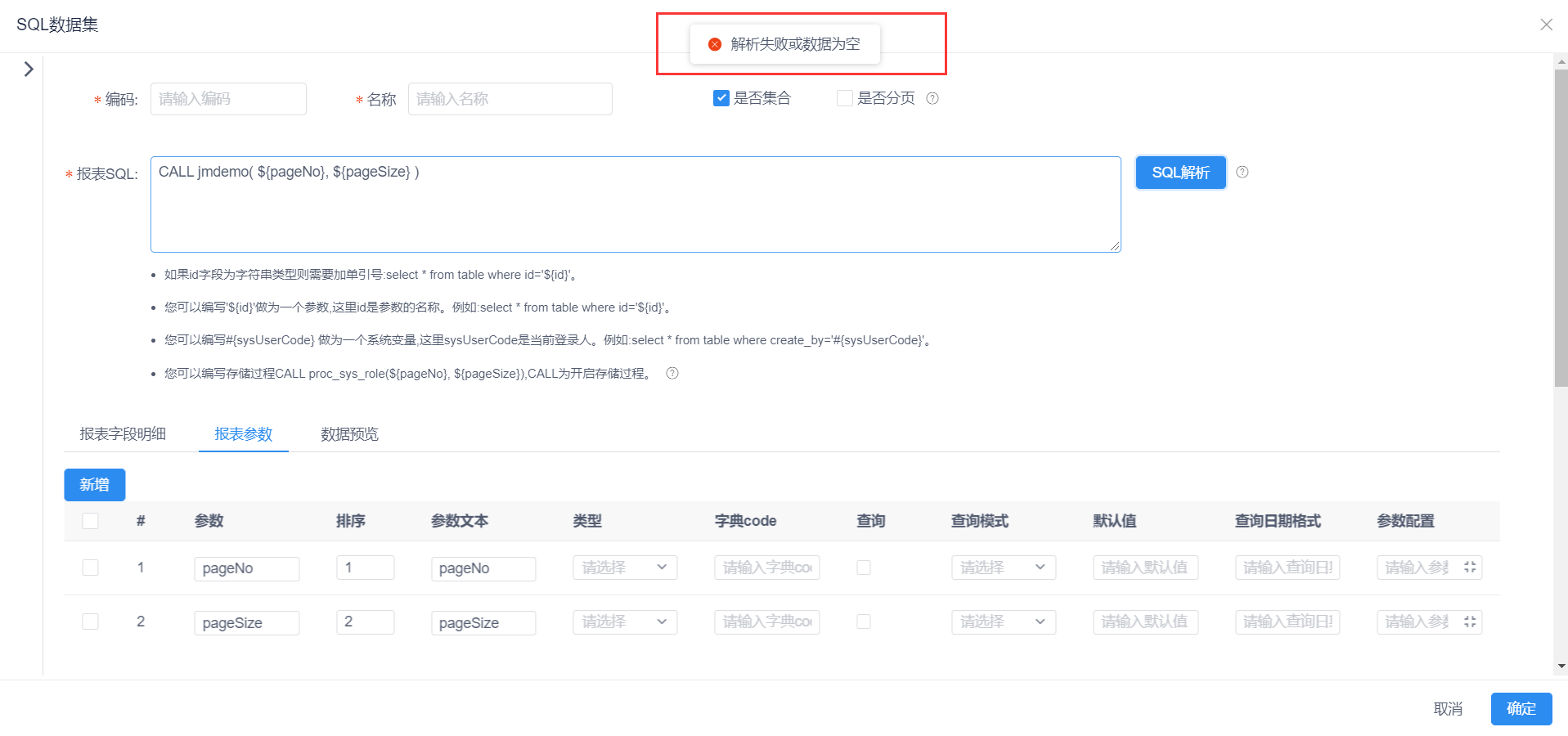Click the 参数配置 column header
This screenshot has width=1568, height=736.
click(1406, 521)
